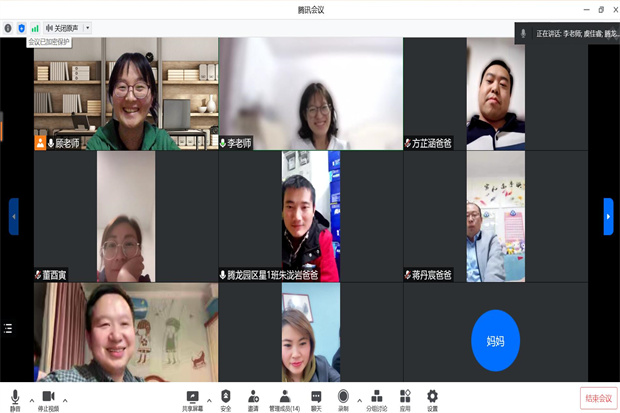Image resolution: width=620 pixels, height=413 pixels.
Task: Click the Share Screen icon
Action: [x=192, y=397]
